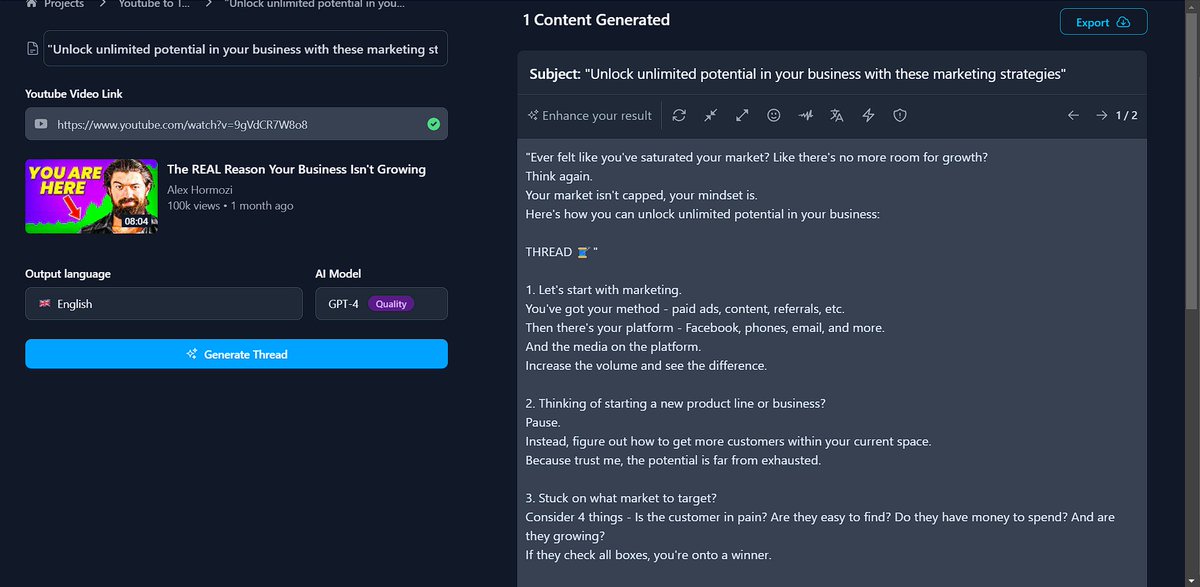This screenshot has width=1200, height=587.
Task: Click the Subject line of generated content
Action: [797, 74]
